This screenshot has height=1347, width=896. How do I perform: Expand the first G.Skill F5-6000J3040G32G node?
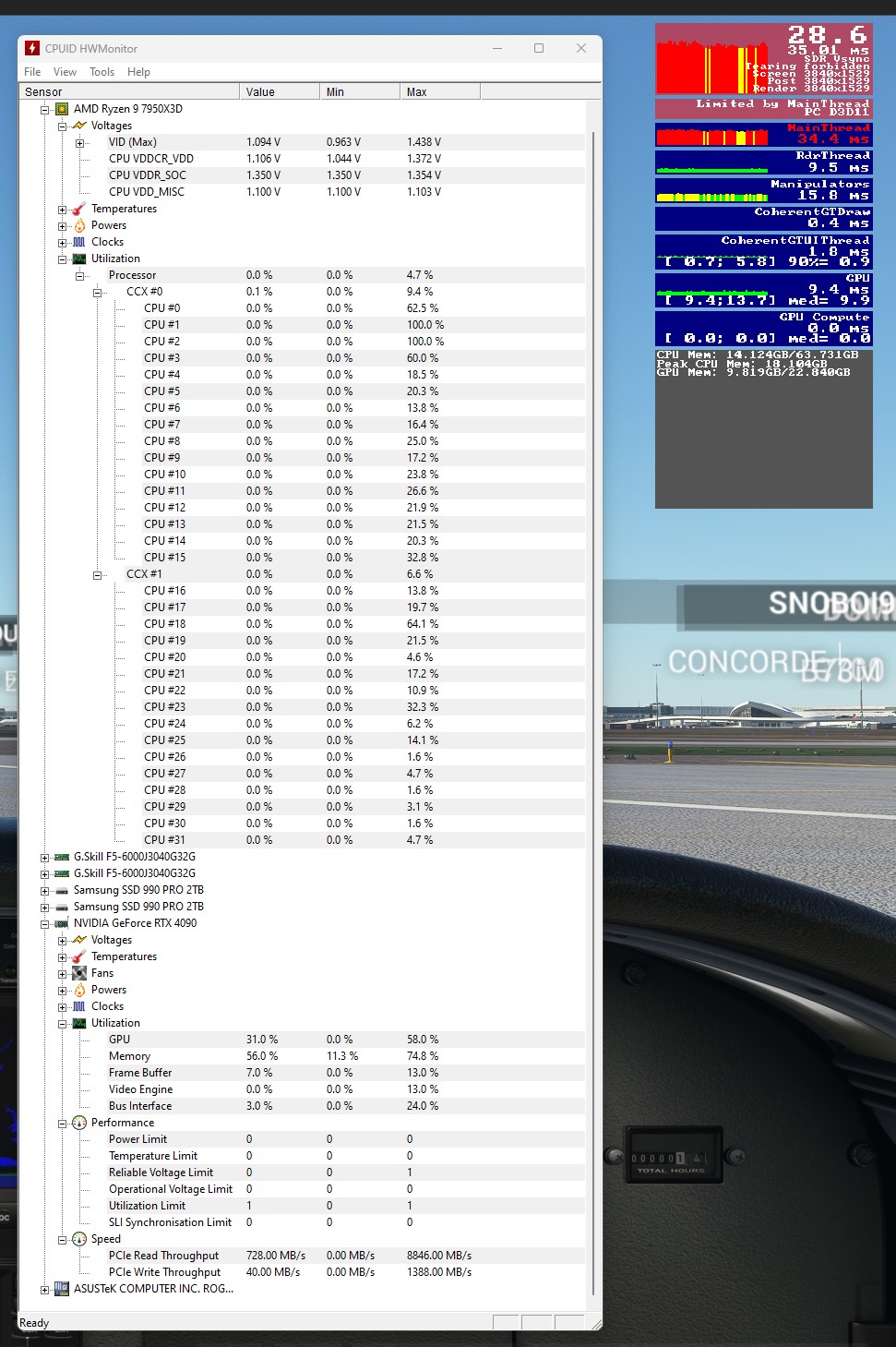(x=44, y=857)
